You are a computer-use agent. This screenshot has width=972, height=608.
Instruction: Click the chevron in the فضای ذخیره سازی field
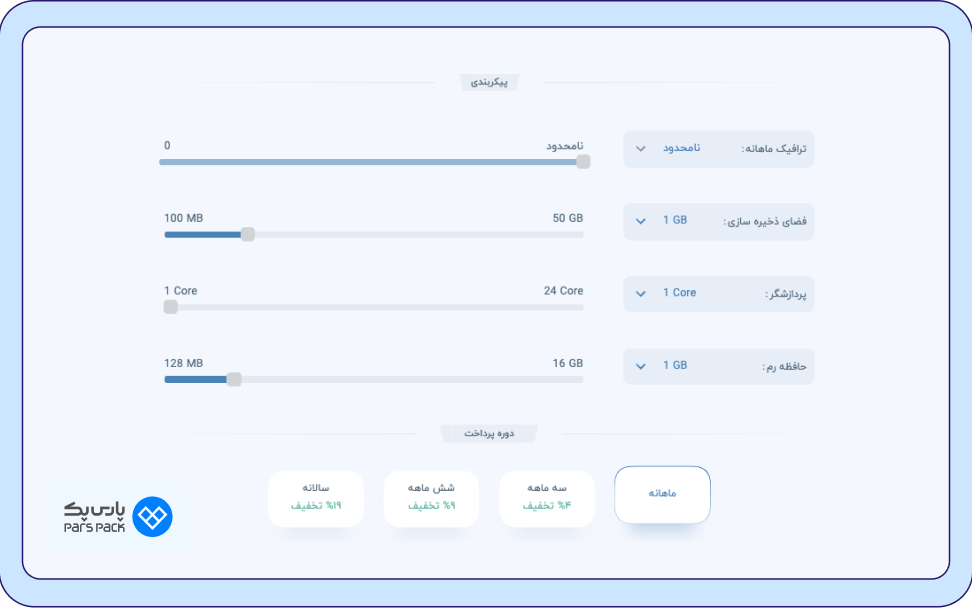pyautogui.click(x=641, y=221)
